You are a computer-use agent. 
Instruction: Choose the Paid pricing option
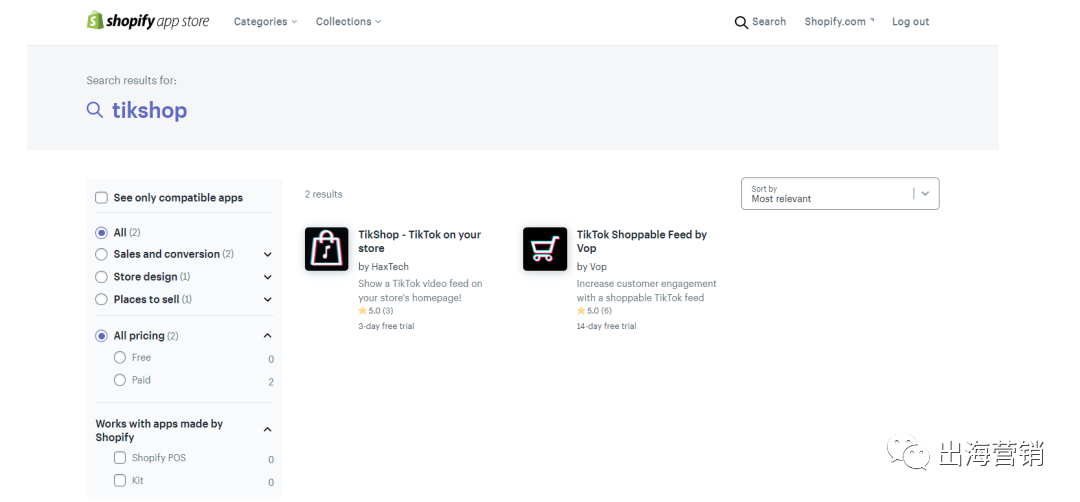point(120,380)
